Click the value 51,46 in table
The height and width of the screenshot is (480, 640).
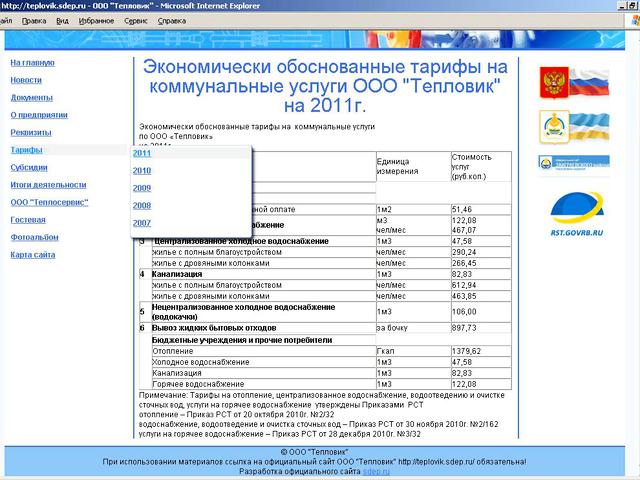(x=462, y=209)
